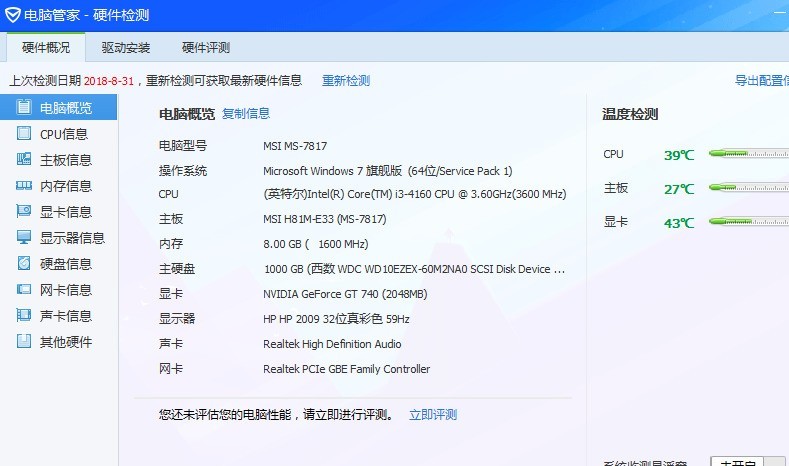This screenshot has height=466, width=789.
Task: Open 显示器信息 monitor details
Action: 72,238
